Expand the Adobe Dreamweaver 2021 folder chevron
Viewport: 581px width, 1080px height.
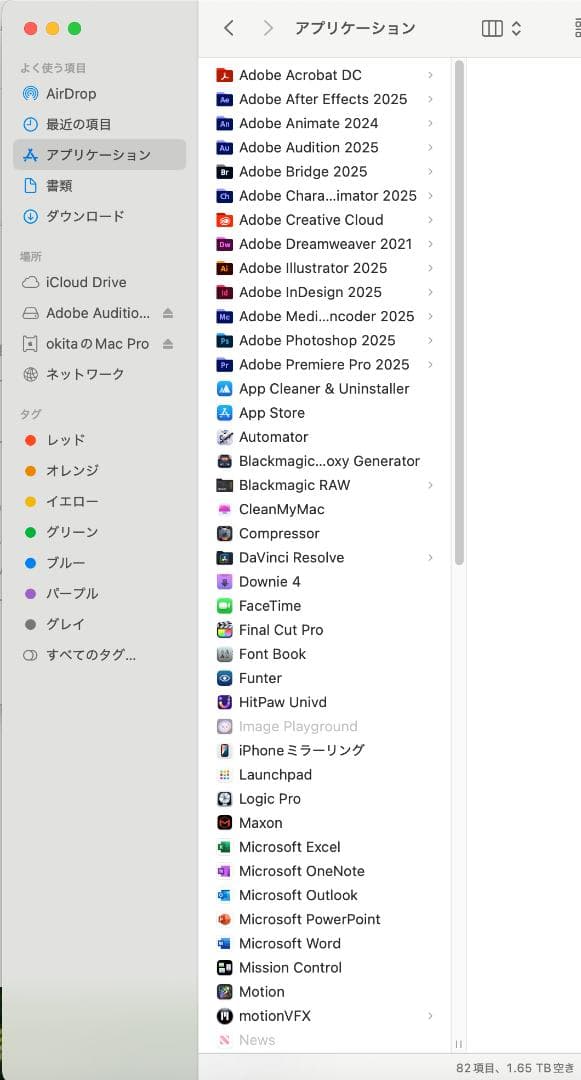[430, 244]
